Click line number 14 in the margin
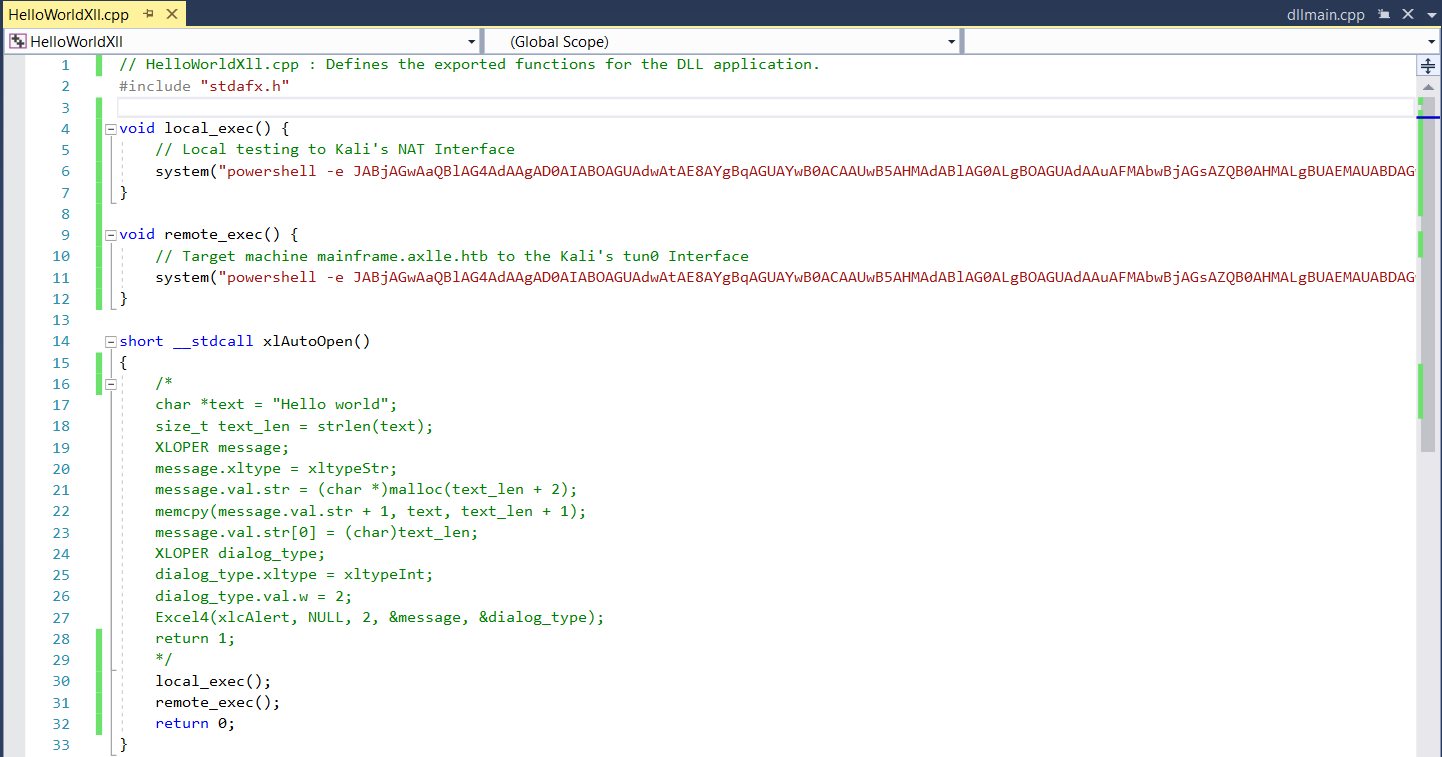This screenshot has width=1442, height=757. [61, 341]
